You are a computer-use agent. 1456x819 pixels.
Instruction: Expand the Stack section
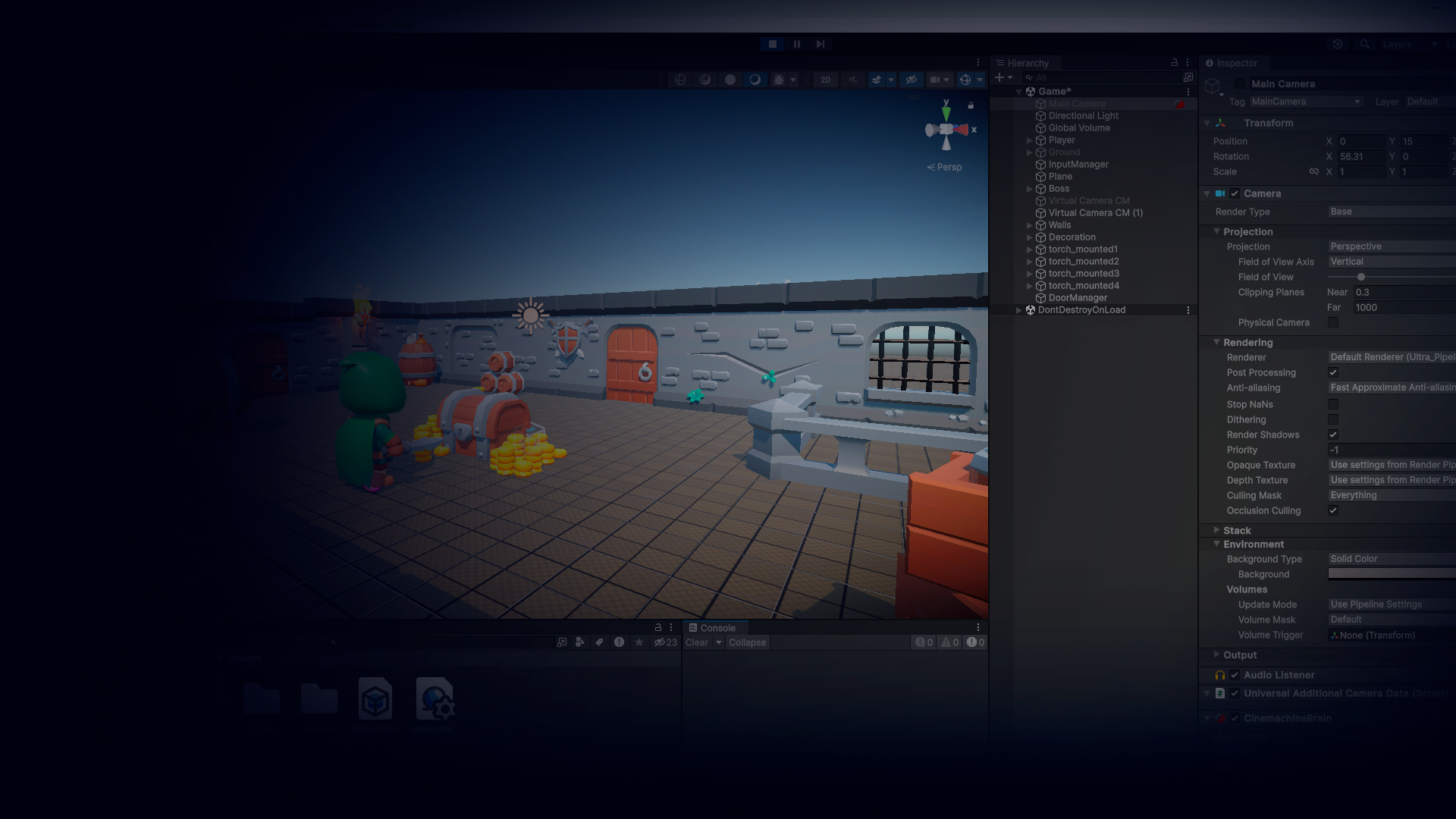click(1216, 530)
